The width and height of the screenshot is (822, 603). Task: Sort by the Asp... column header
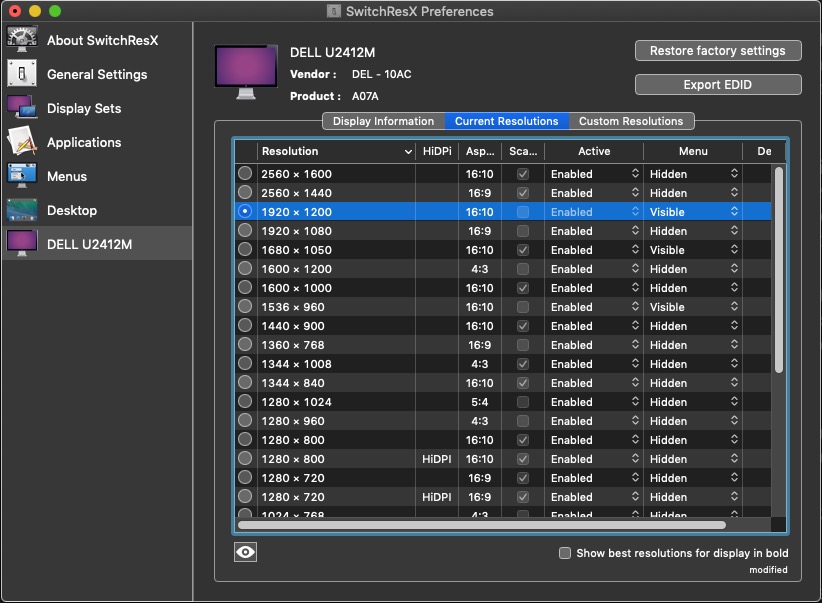pyautogui.click(x=480, y=151)
